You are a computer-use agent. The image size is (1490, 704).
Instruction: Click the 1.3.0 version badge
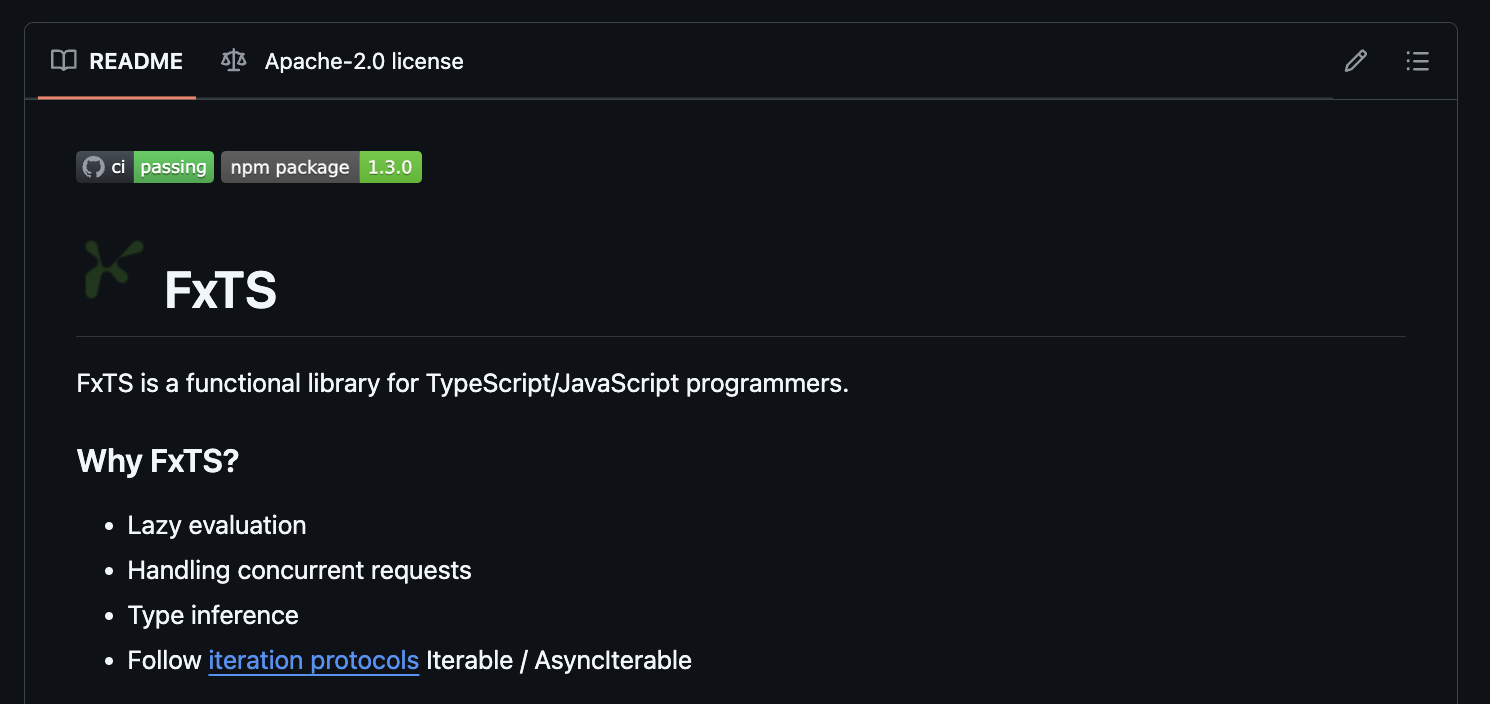pyautogui.click(x=390, y=167)
